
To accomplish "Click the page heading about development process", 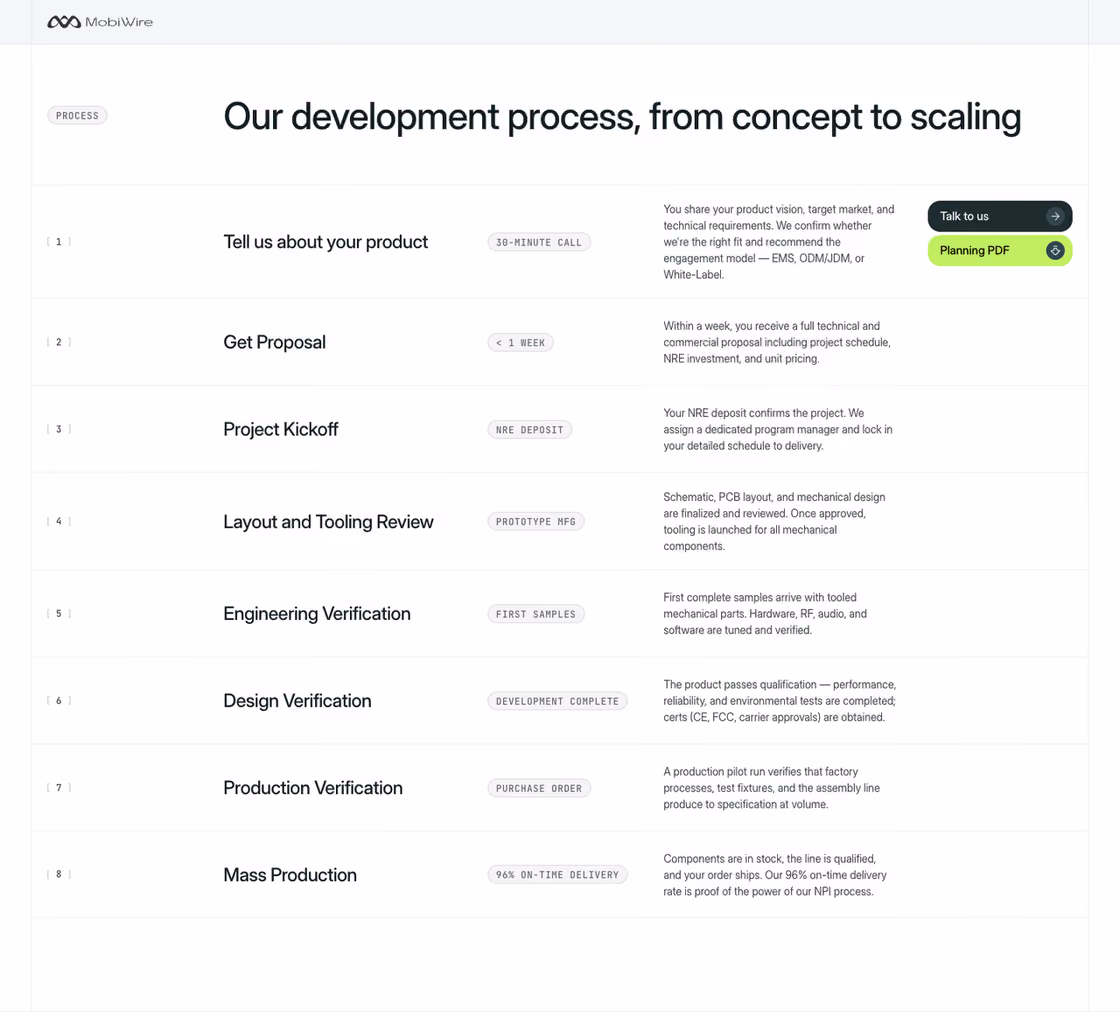I will (622, 117).
